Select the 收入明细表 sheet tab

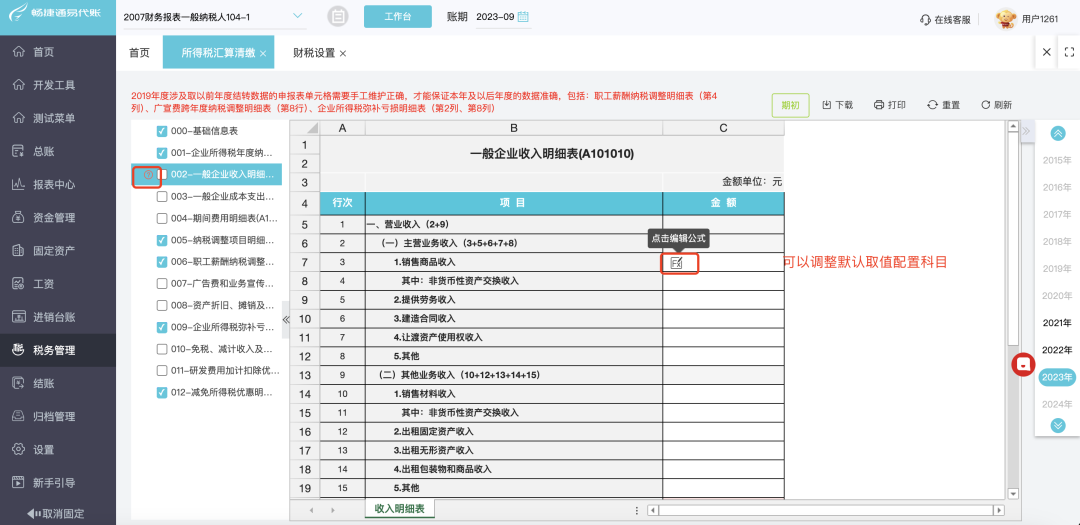[399, 509]
